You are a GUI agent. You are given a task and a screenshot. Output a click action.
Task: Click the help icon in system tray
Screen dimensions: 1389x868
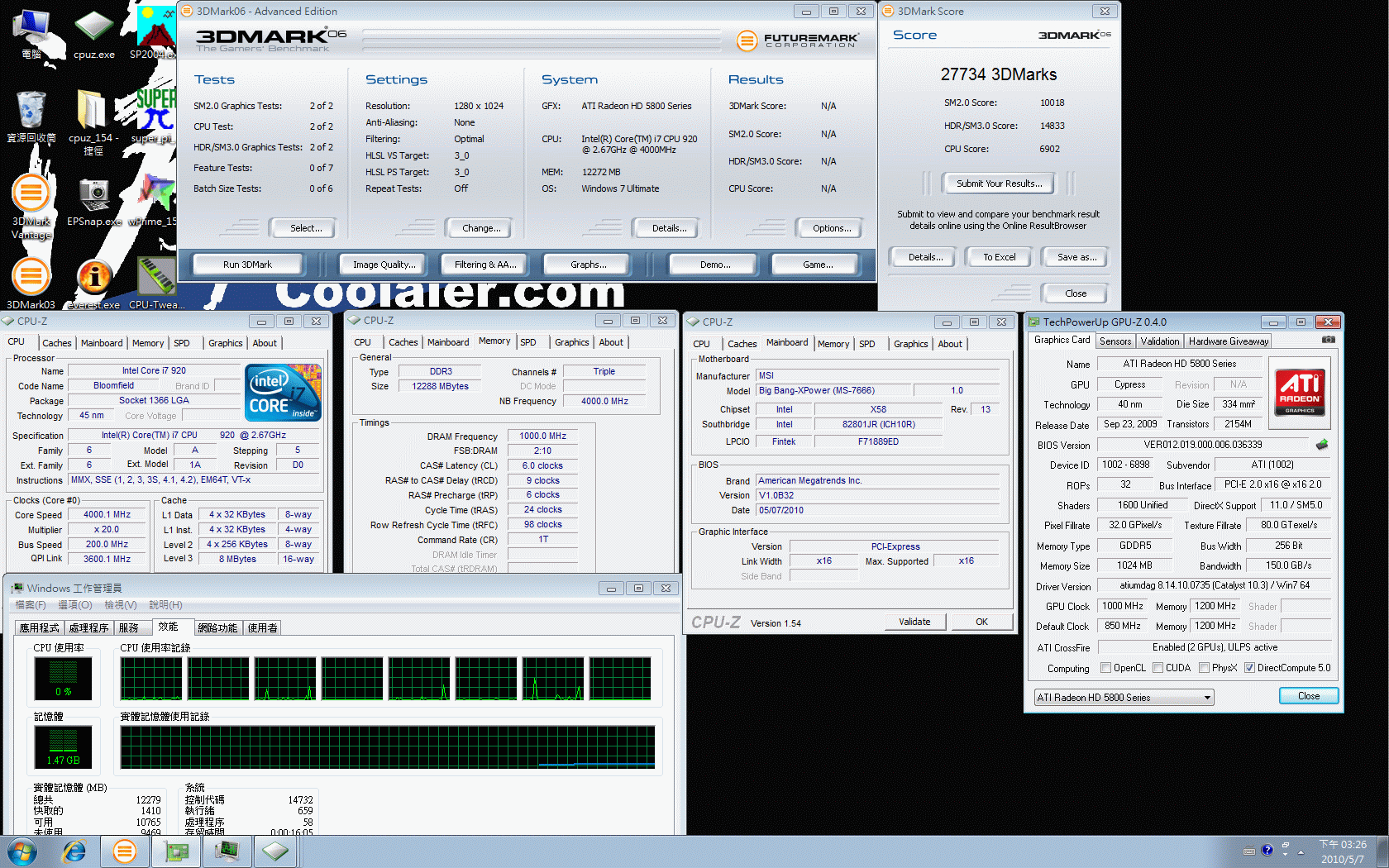click(1267, 850)
